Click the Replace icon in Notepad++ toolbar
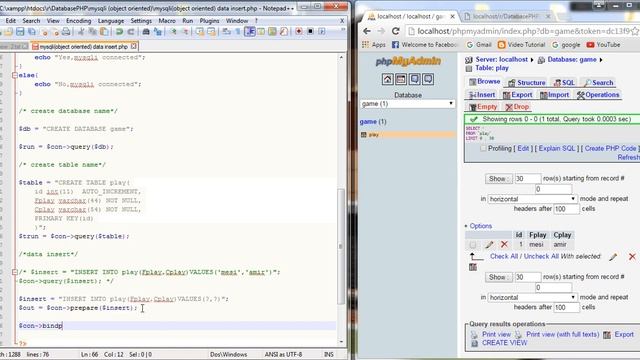 [x=158, y=32]
